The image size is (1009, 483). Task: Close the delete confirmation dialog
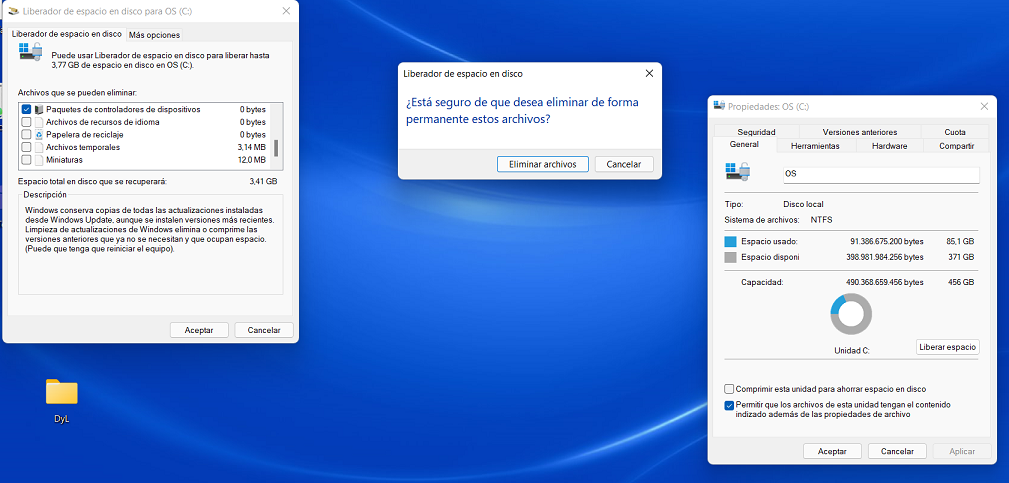pos(649,74)
